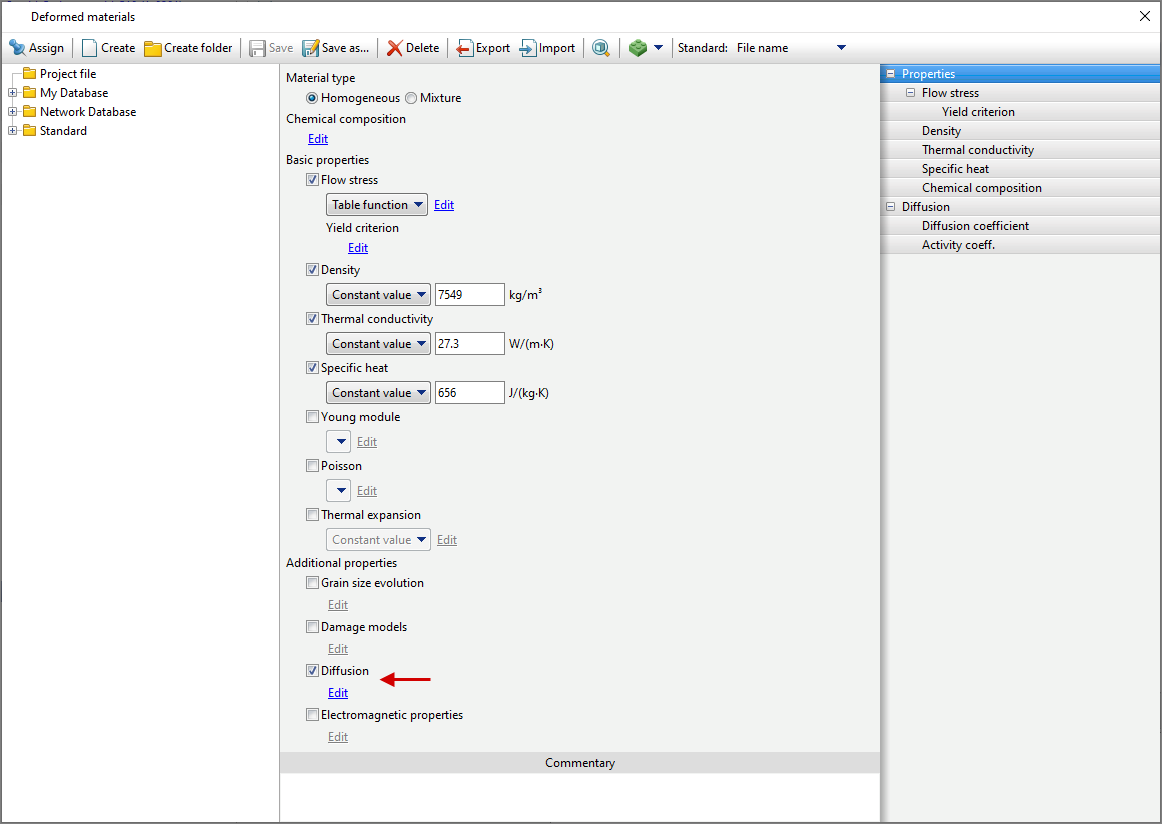The image size is (1162, 824).
Task: Open the search magnifier tool
Action: [600, 48]
